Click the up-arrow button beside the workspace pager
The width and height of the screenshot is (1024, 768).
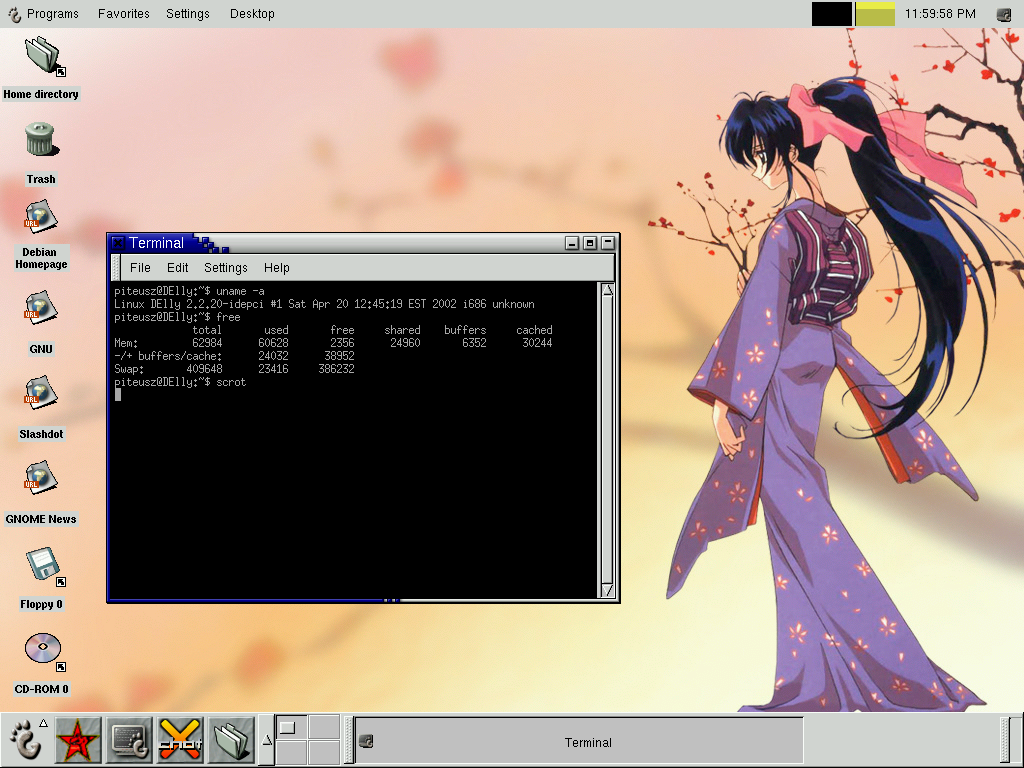[x=266, y=741]
